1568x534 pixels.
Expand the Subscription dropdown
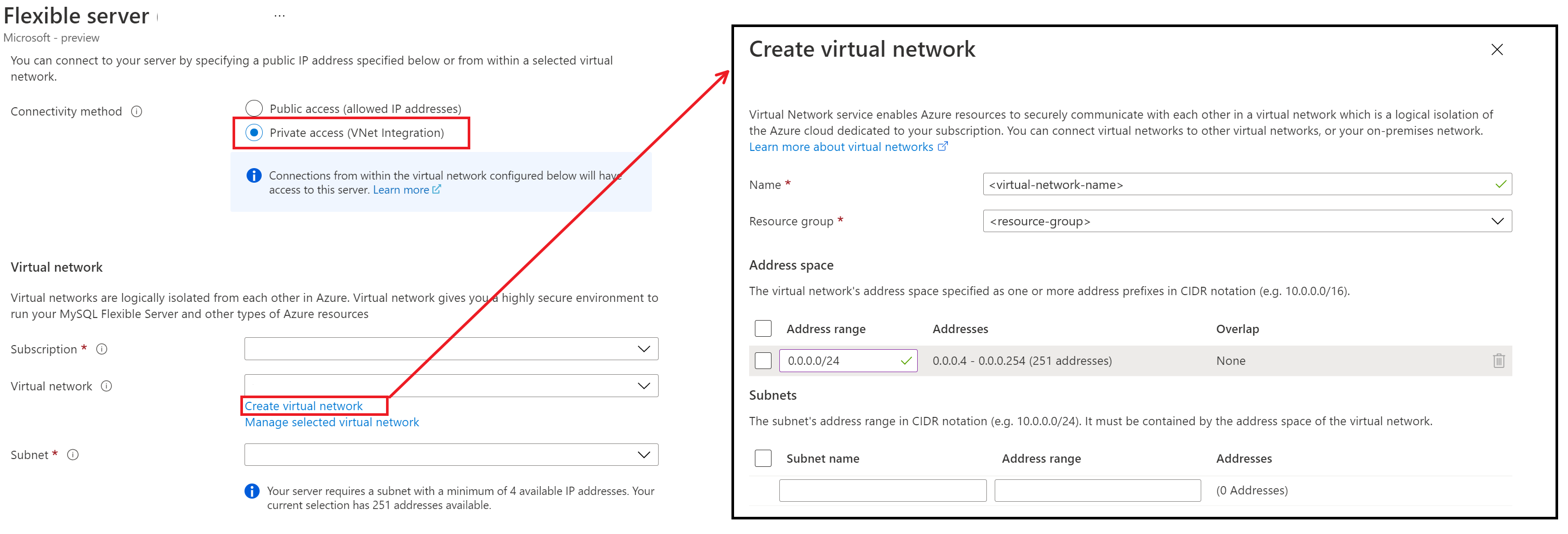point(451,349)
